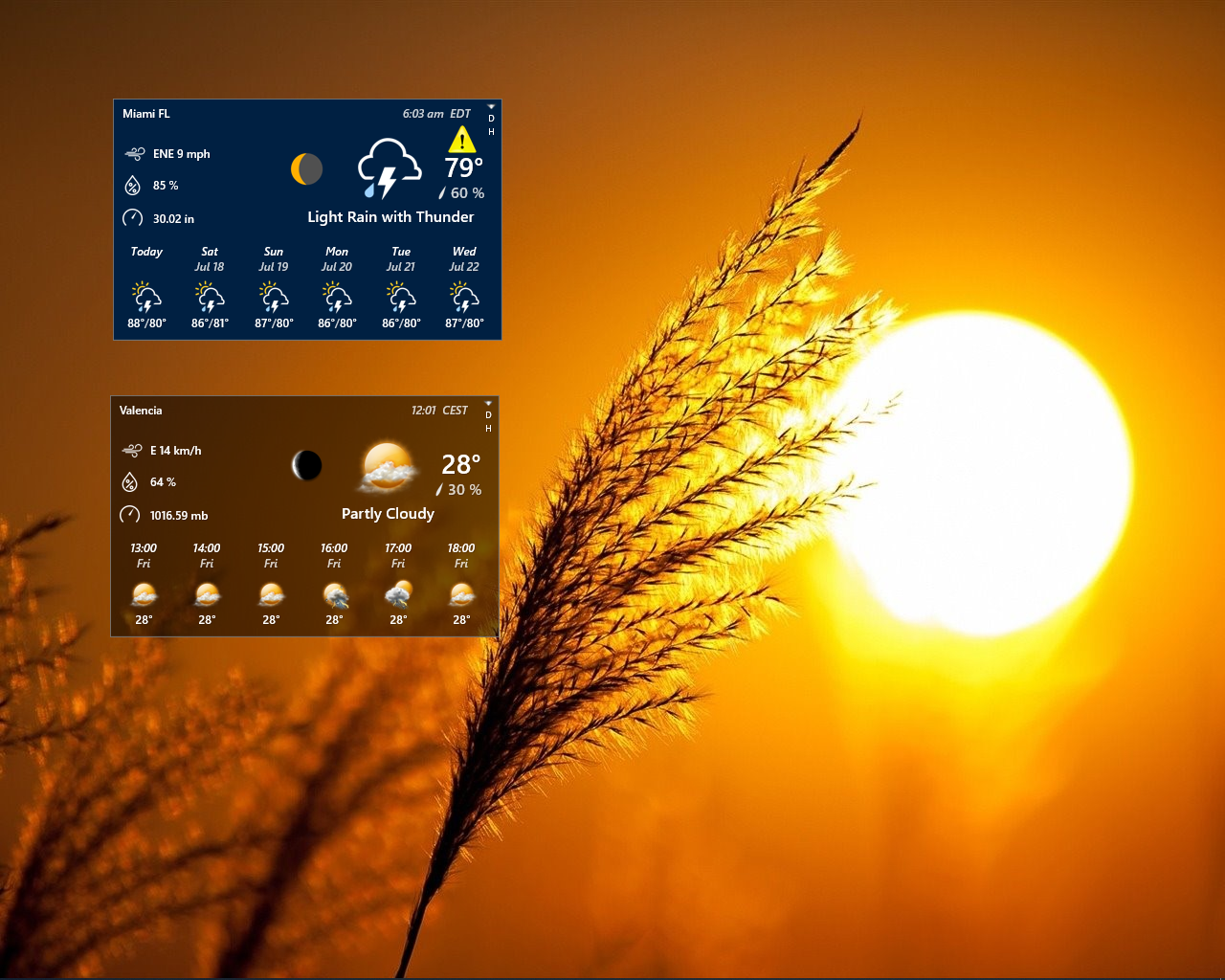The image size is (1225, 980).
Task: Click the 30 % precipitation chance in Valencia widget
Action: click(x=464, y=490)
